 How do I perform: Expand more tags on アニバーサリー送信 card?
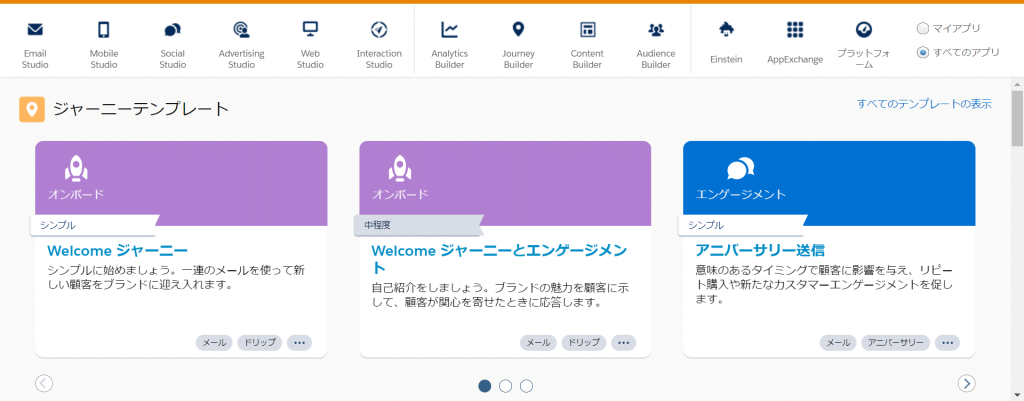click(947, 343)
